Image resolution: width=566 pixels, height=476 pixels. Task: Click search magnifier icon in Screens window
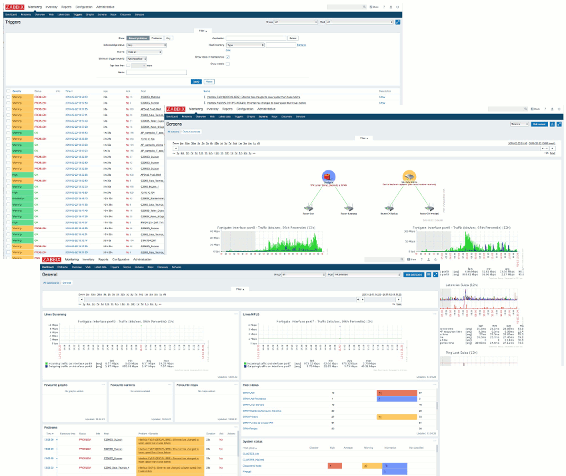[526, 109]
